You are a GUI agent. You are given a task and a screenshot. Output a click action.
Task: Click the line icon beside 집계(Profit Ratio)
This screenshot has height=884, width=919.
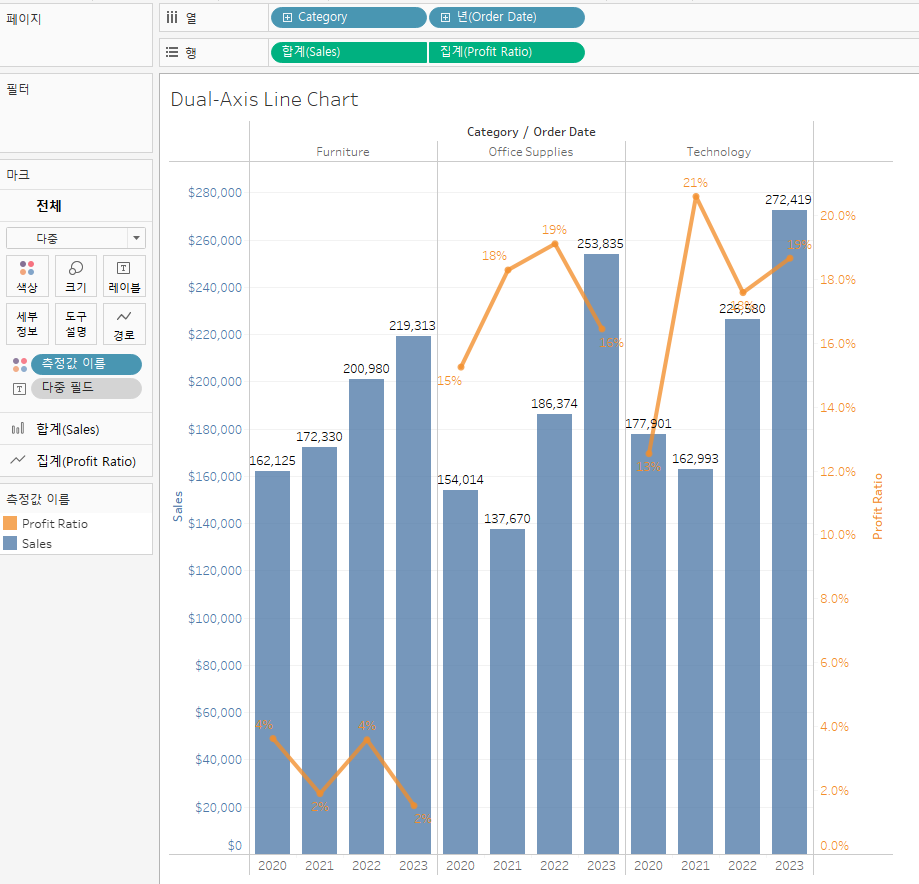point(18,460)
